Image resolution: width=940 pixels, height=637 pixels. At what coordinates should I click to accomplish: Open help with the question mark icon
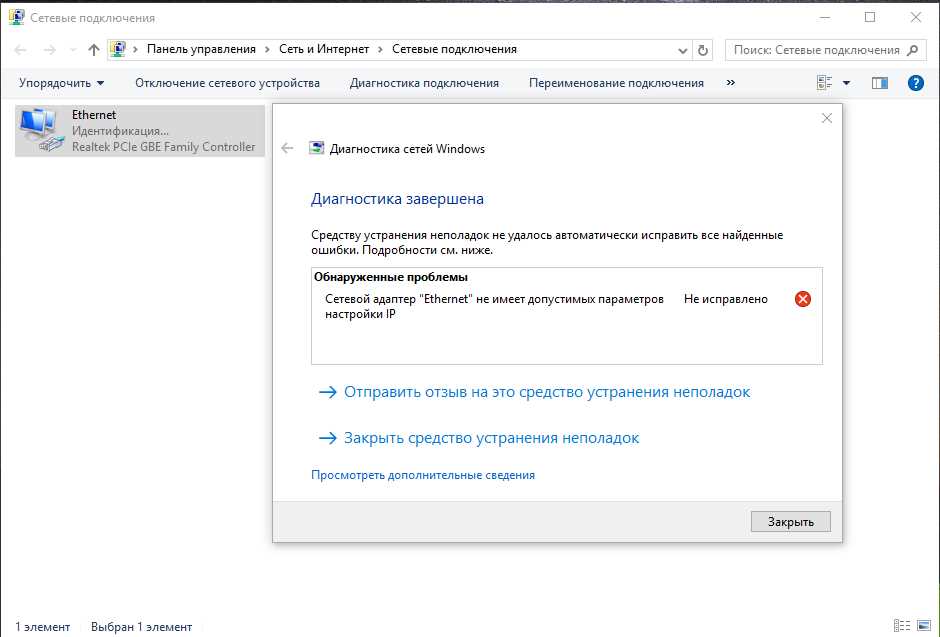pos(915,83)
